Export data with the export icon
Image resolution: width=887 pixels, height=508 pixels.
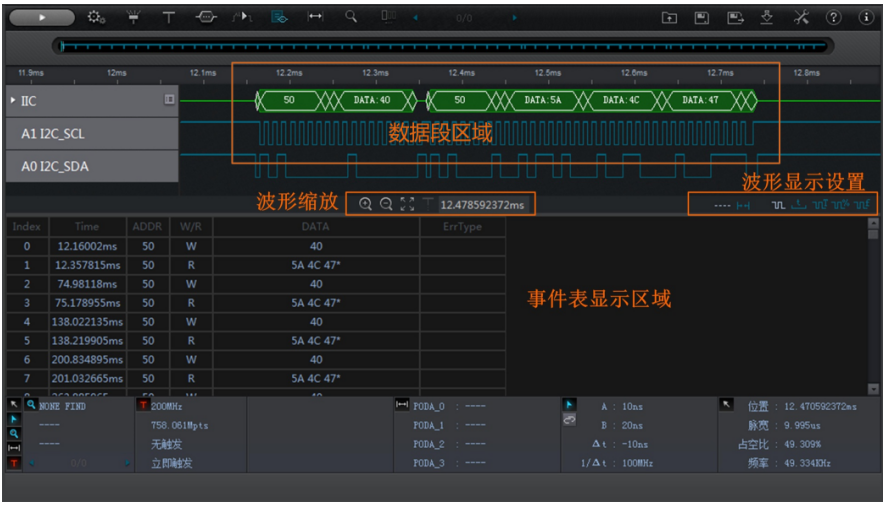coord(735,18)
